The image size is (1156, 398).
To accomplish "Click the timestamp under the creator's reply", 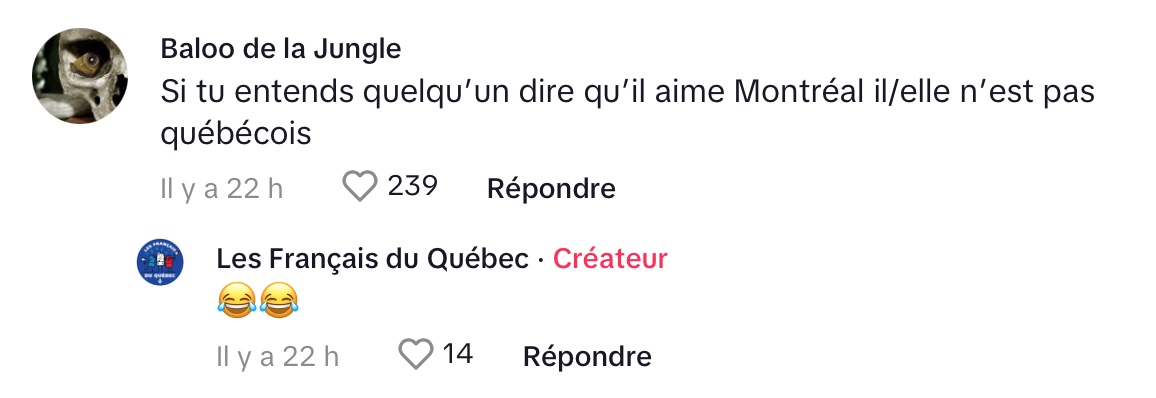I will [278, 357].
